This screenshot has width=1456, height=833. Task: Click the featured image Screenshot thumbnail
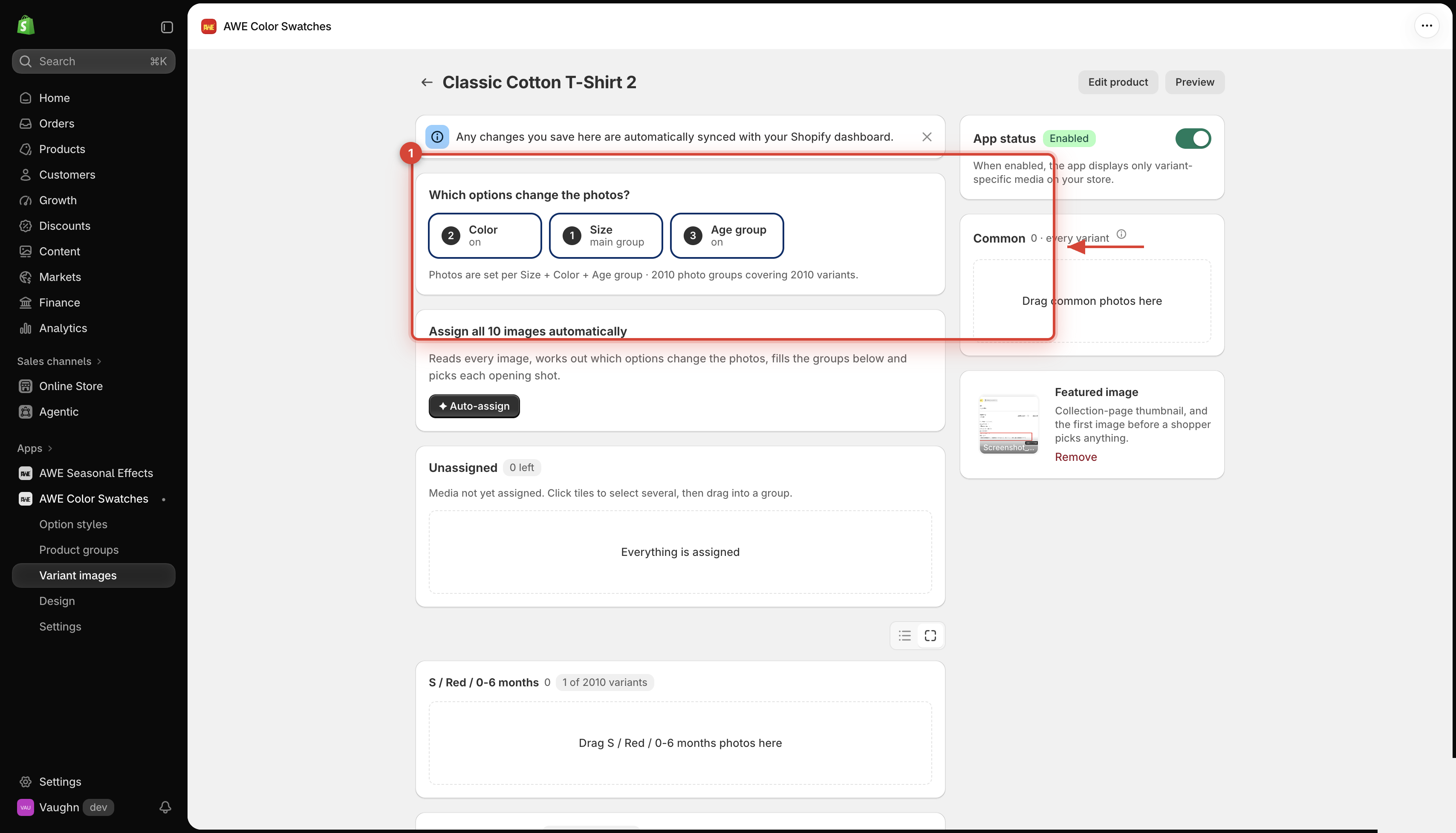1008,424
